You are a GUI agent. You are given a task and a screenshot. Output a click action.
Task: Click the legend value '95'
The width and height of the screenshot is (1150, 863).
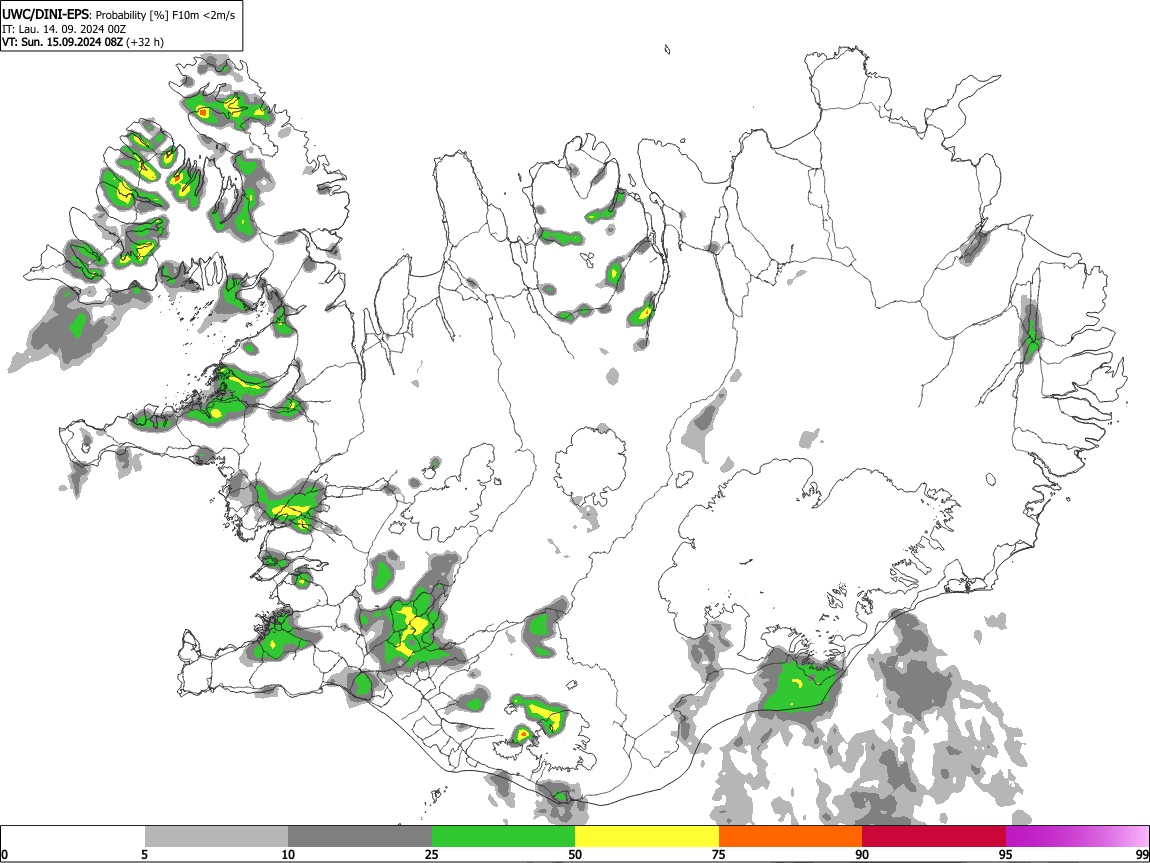click(x=1005, y=854)
